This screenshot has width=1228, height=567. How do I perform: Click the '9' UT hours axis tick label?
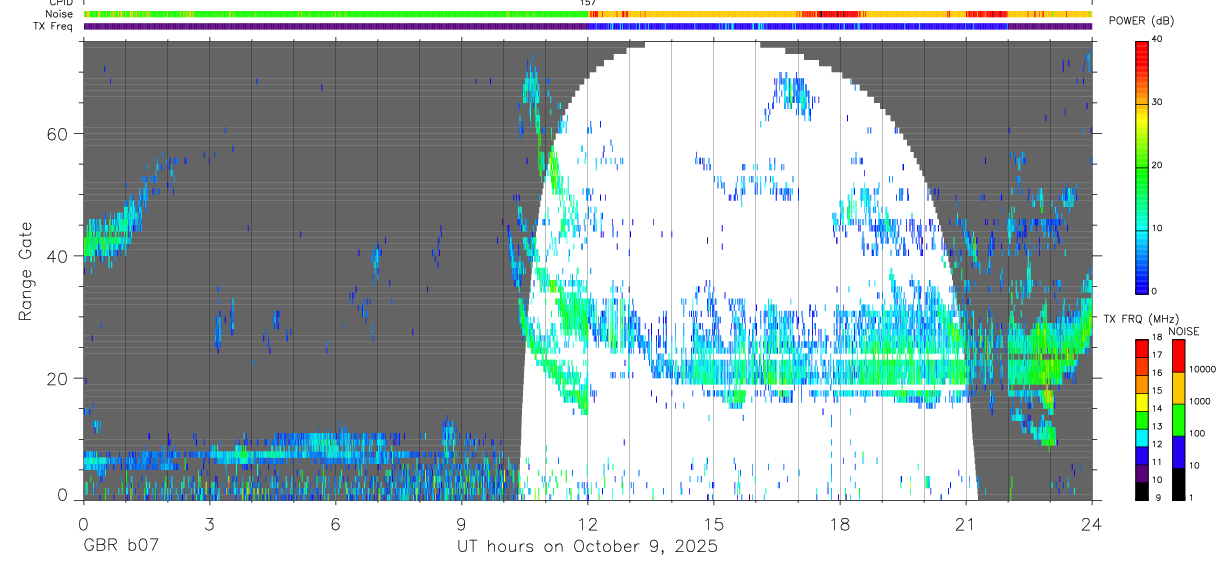(x=462, y=523)
